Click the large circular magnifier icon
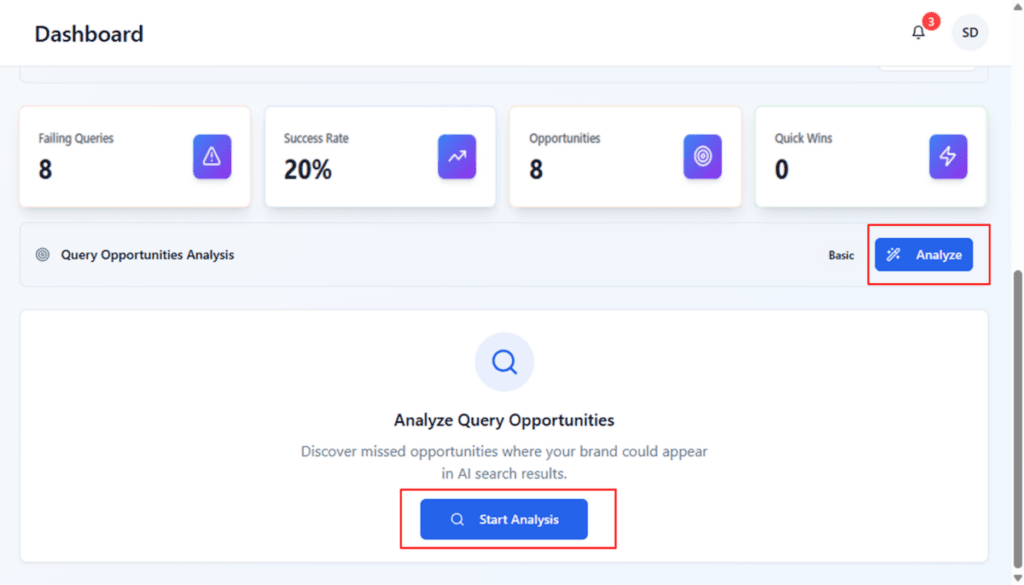The height and width of the screenshot is (585, 1024). pyautogui.click(x=504, y=361)
